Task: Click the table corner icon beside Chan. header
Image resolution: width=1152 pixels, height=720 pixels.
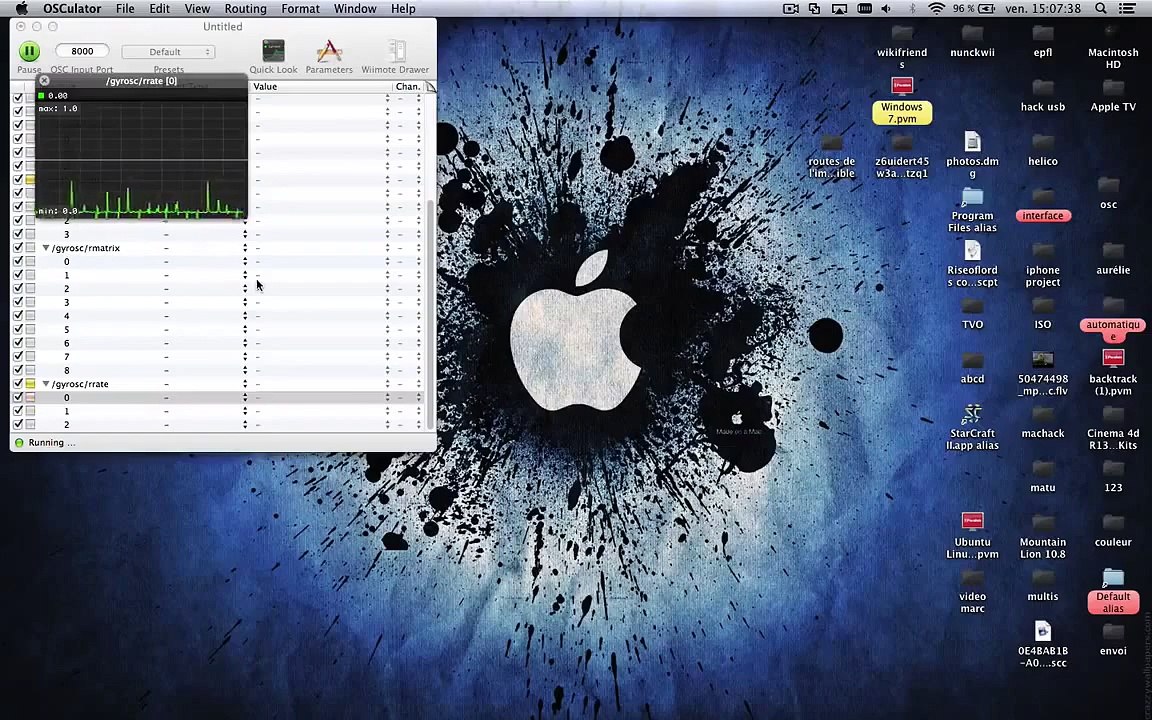Action: (x=431, y=87)
